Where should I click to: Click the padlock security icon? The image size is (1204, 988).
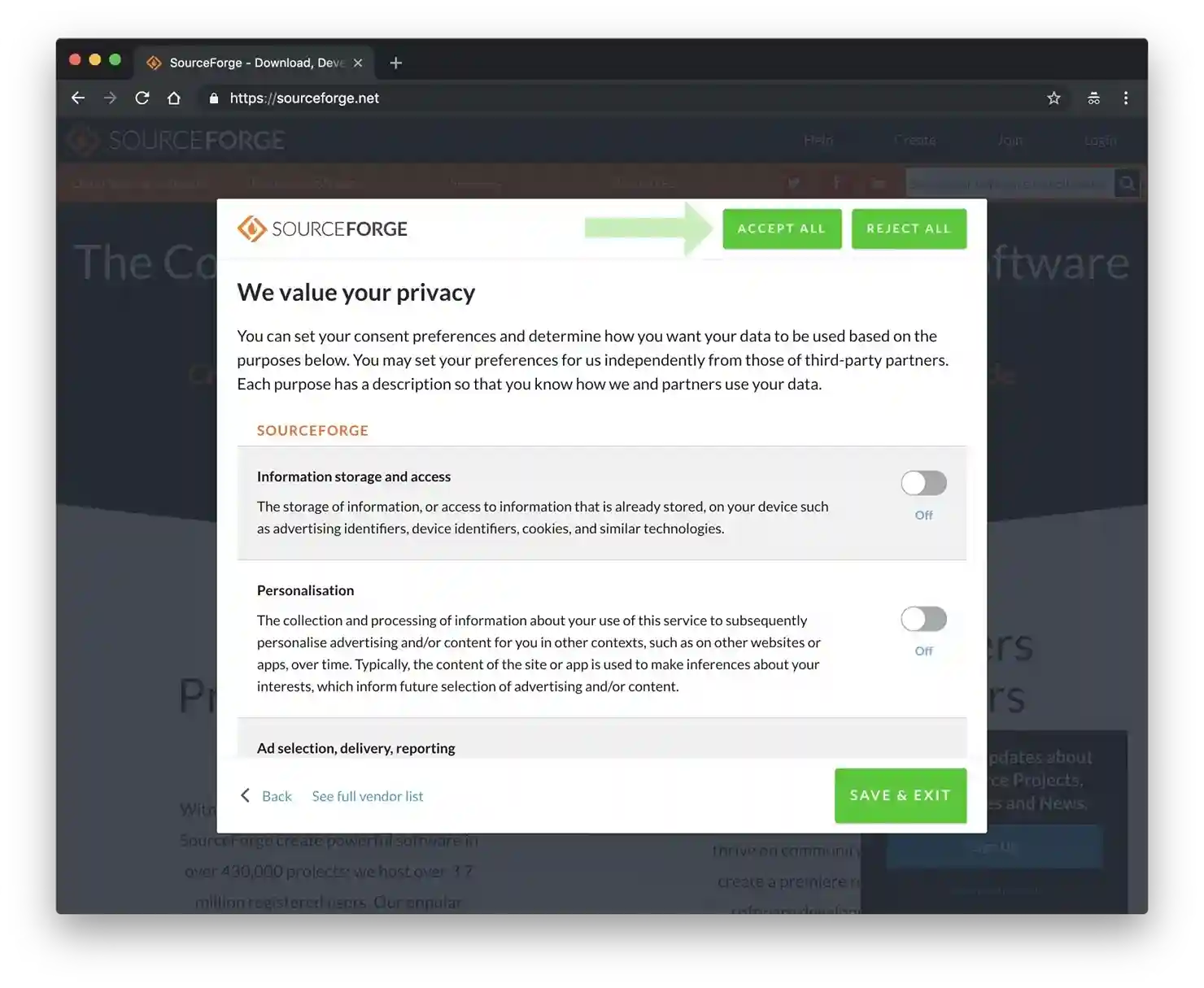214,98
